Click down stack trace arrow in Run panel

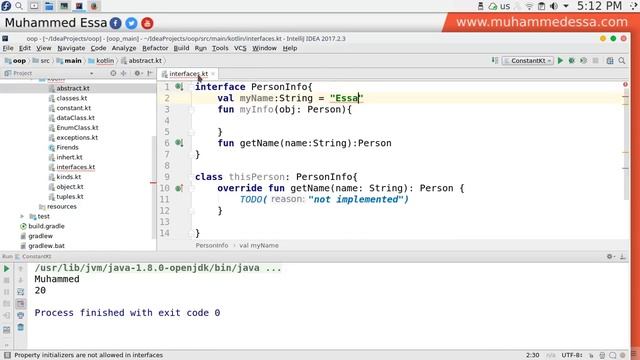pos(20,280)
